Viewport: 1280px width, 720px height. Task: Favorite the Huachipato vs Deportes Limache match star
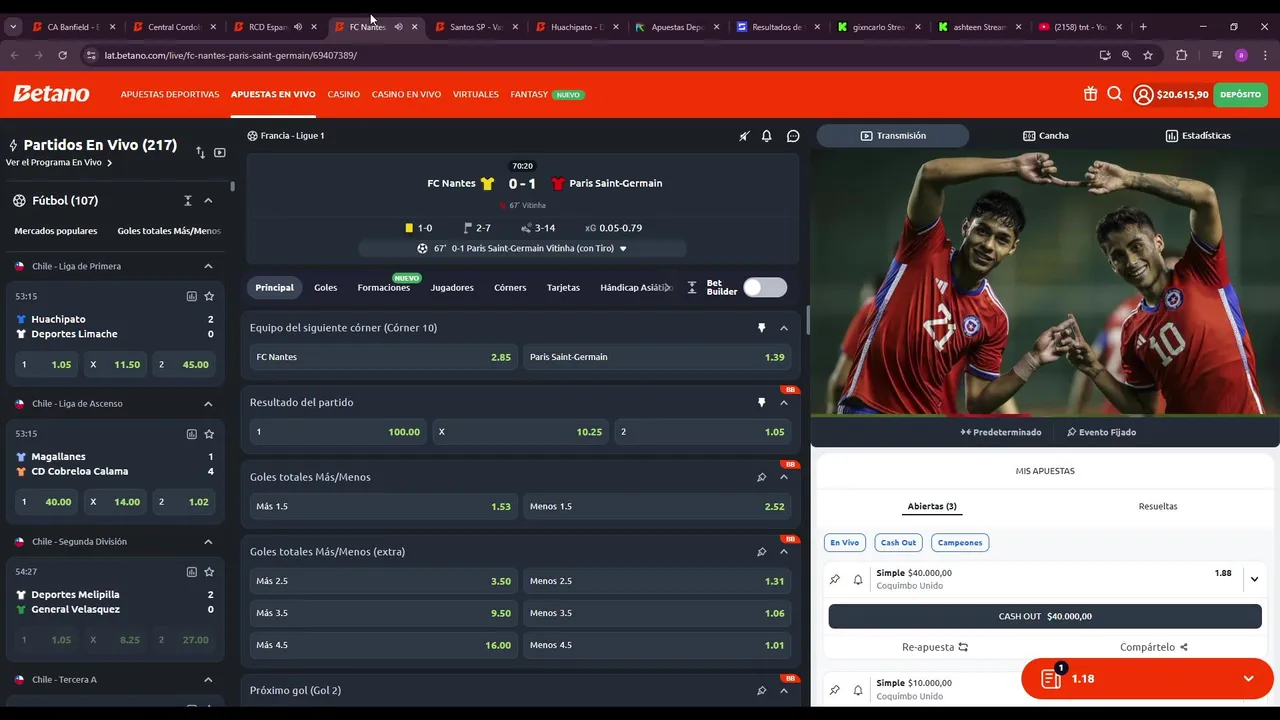click(209, 296)
